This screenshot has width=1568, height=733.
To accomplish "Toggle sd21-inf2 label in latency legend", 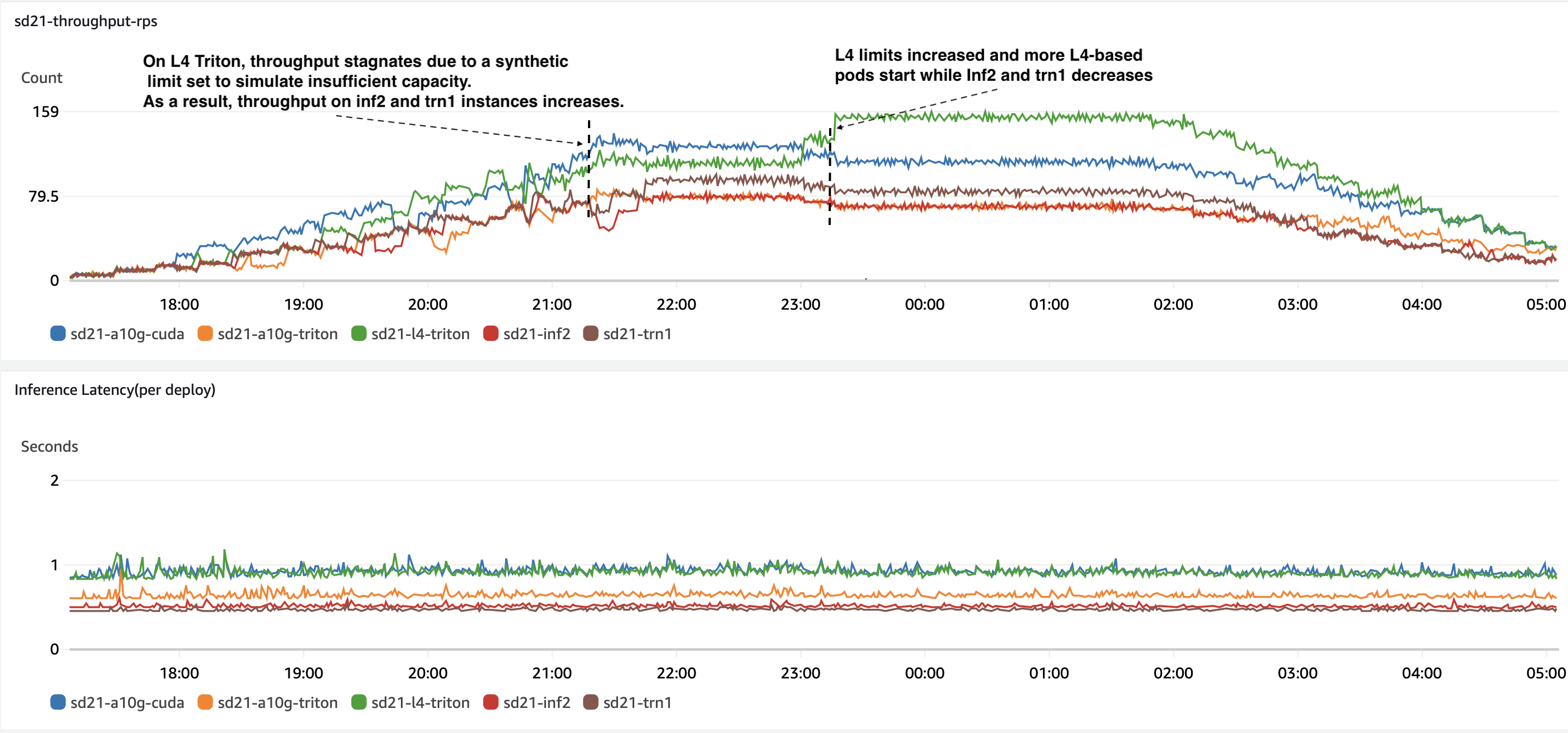I will (536, 702).
